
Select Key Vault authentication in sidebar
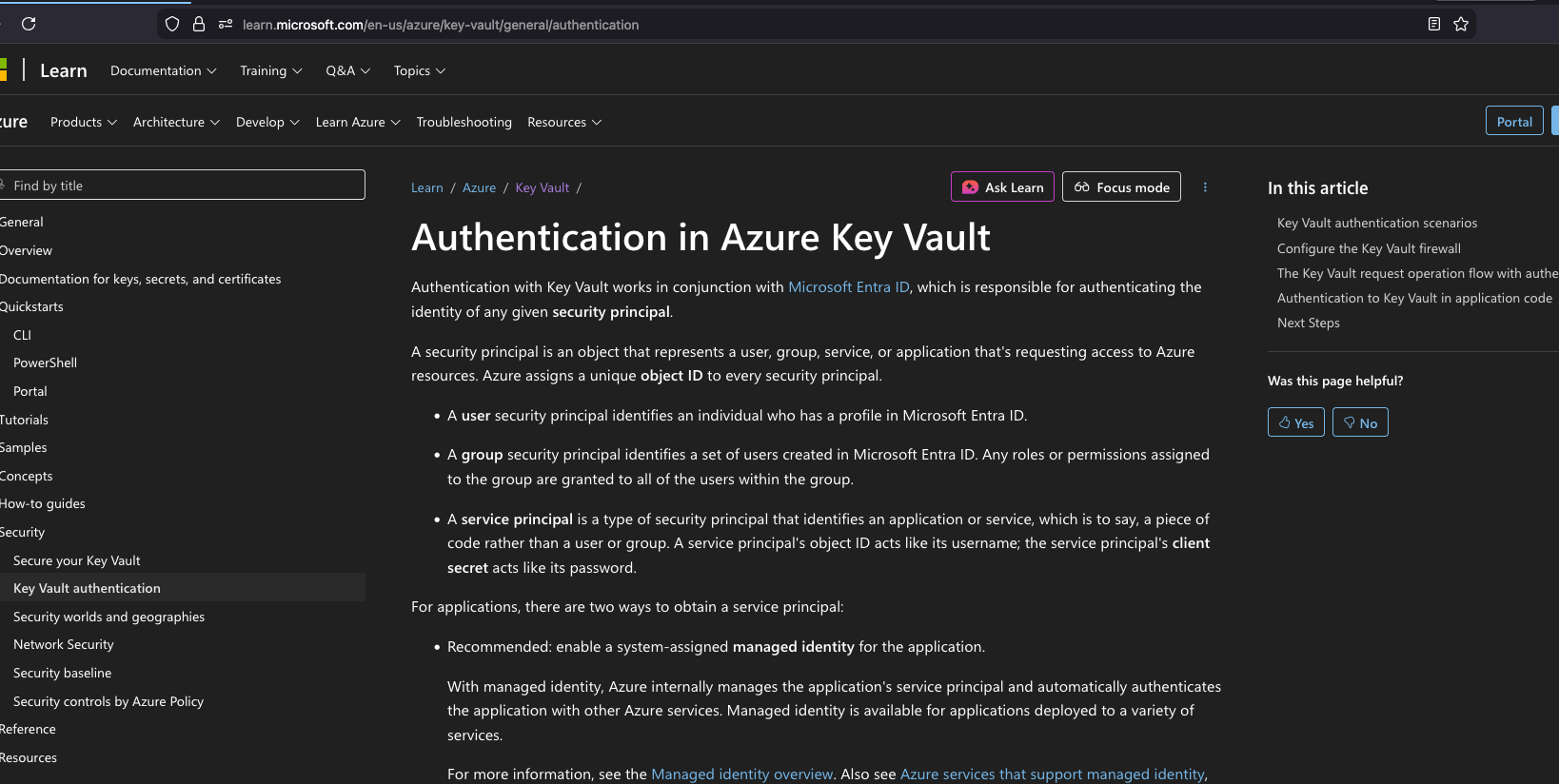[183, 588]
